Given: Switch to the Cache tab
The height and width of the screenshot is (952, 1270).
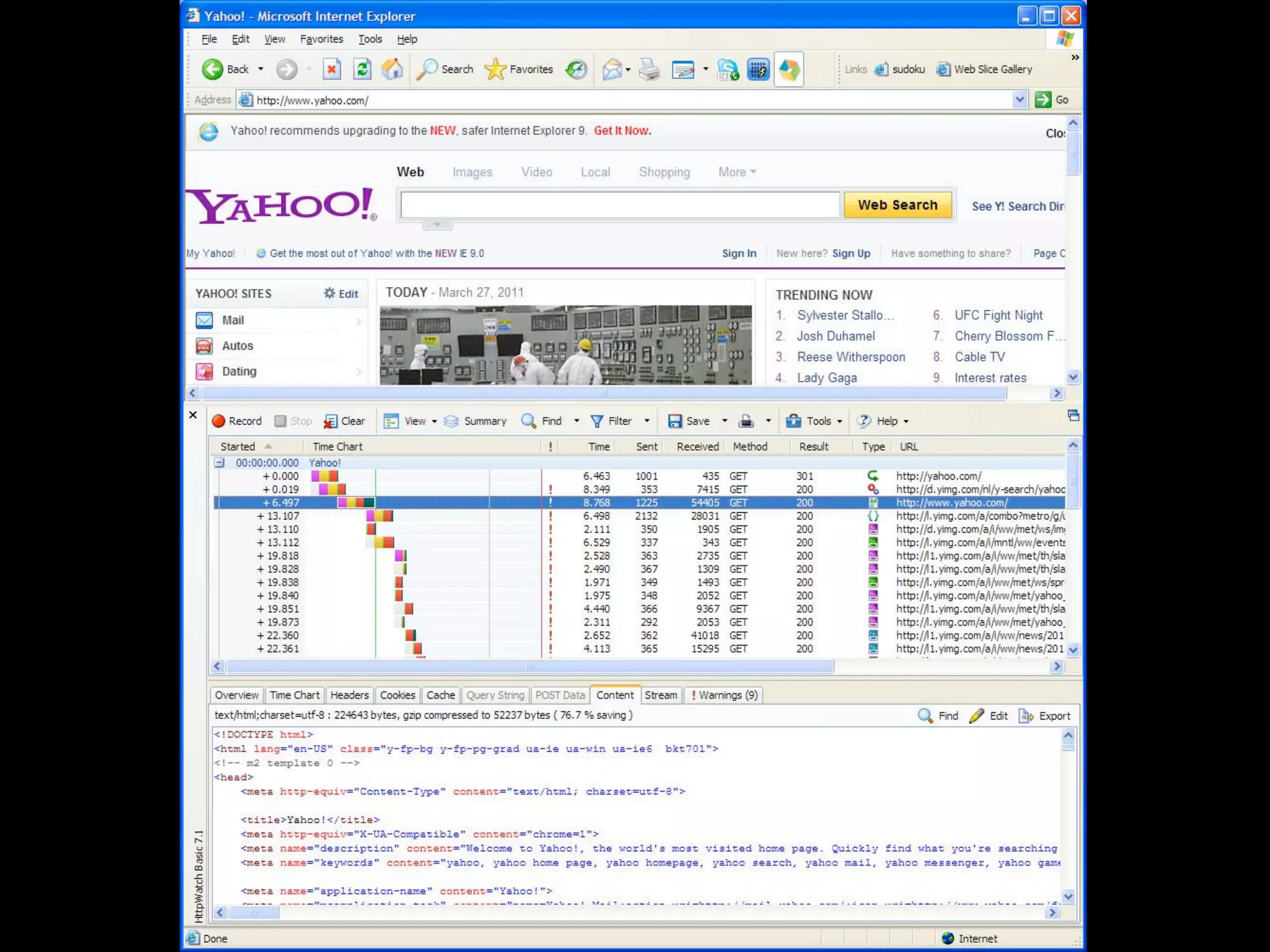Looking at the screenshot, I should point(440,695).
